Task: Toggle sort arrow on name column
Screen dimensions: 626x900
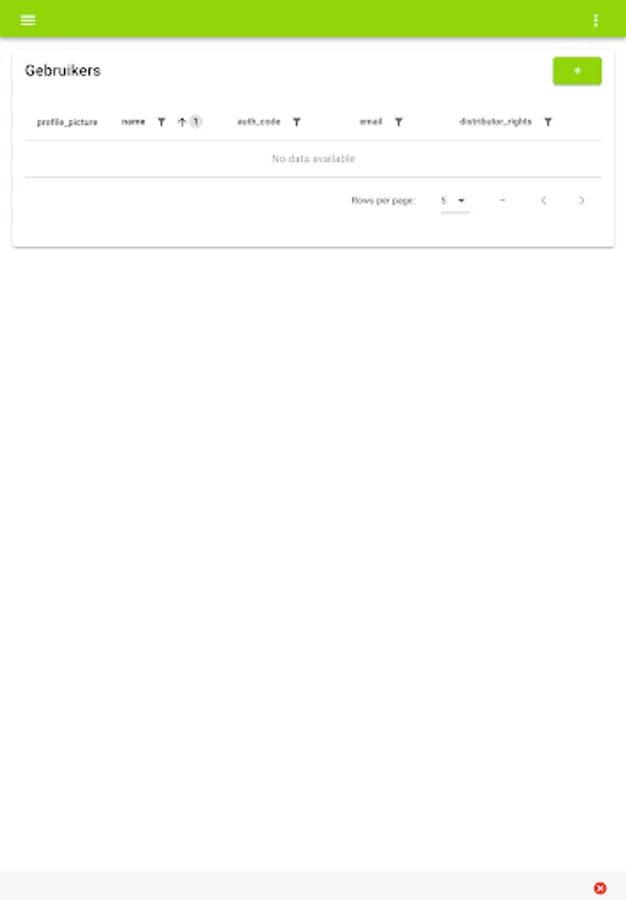Action: pos(182,122)
